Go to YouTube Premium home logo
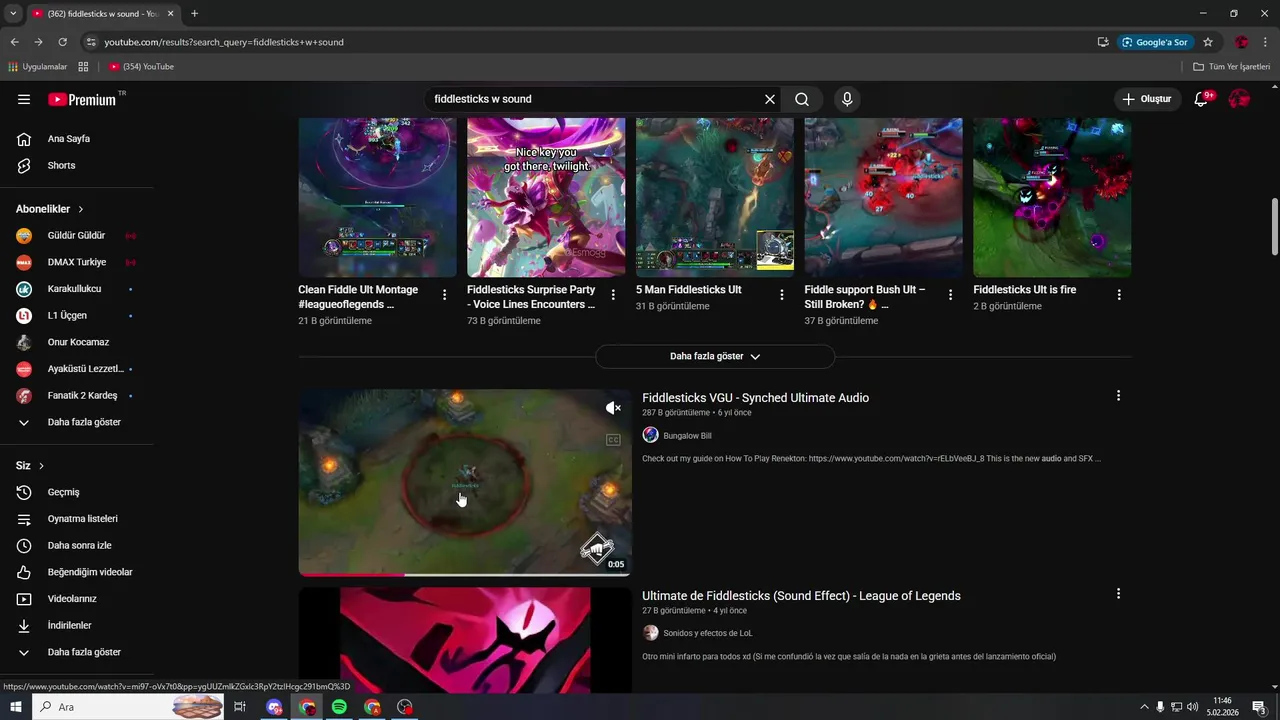 tap(82, 99)
